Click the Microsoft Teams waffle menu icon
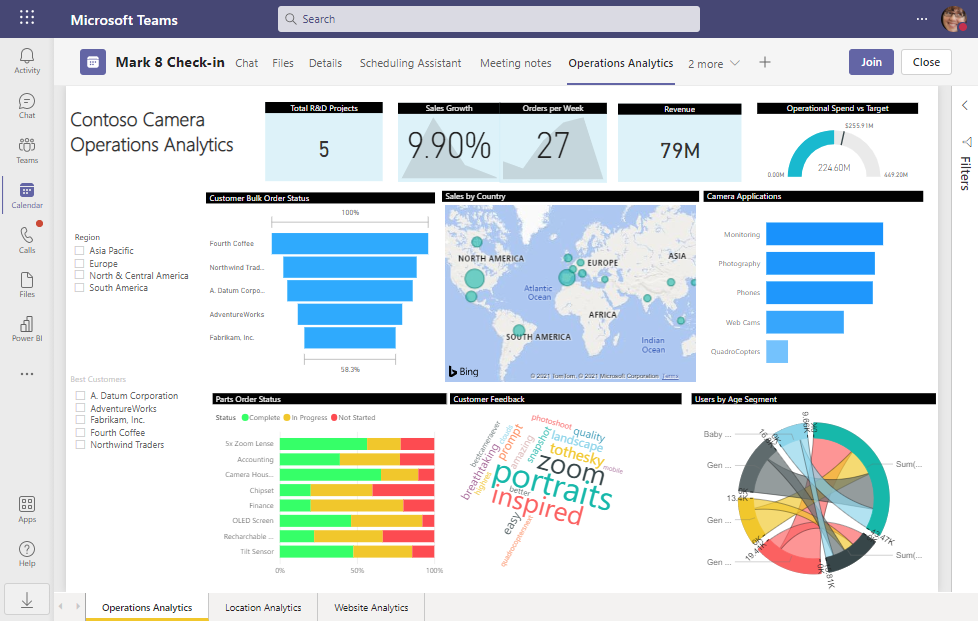The height and width of the screenshot is (621, 978). tap(27, 18)
